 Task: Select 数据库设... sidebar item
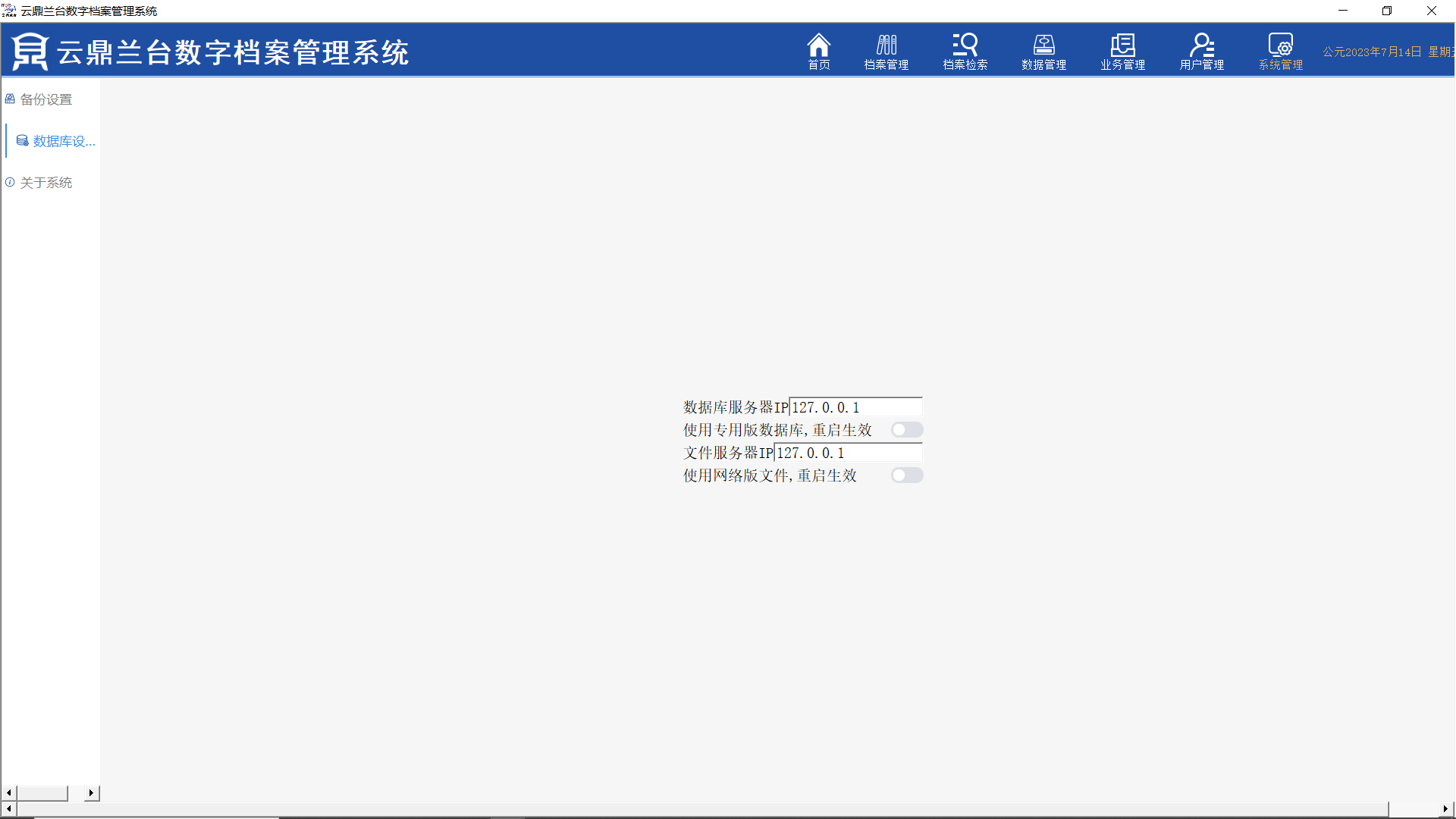pos(64,141)
